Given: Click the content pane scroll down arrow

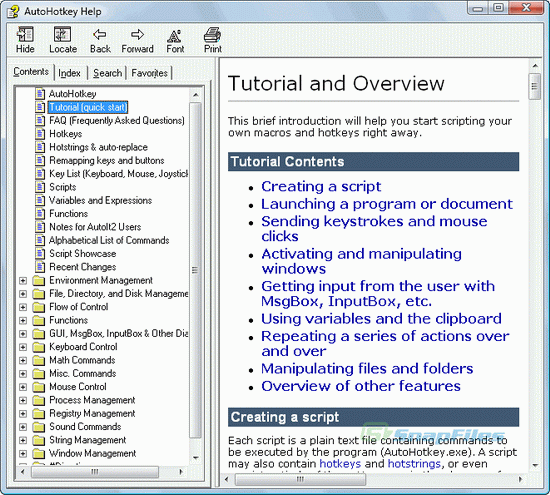Looking at the screenshot, I should pyautogui.click(x=535, y=465).
